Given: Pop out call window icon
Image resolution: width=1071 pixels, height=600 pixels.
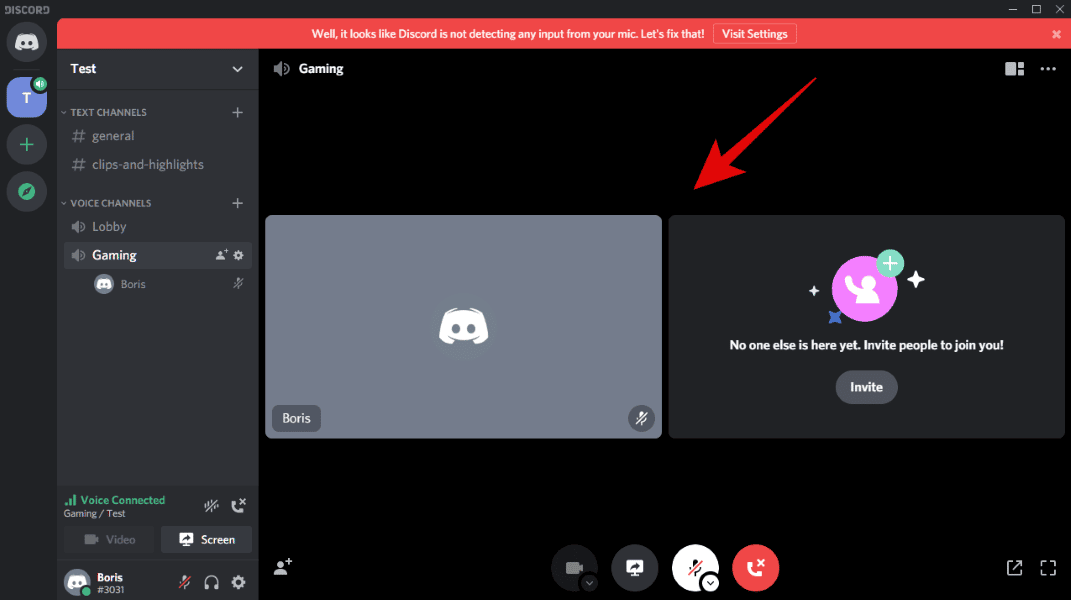Looking at the screenshot, I should [1014, 567].
